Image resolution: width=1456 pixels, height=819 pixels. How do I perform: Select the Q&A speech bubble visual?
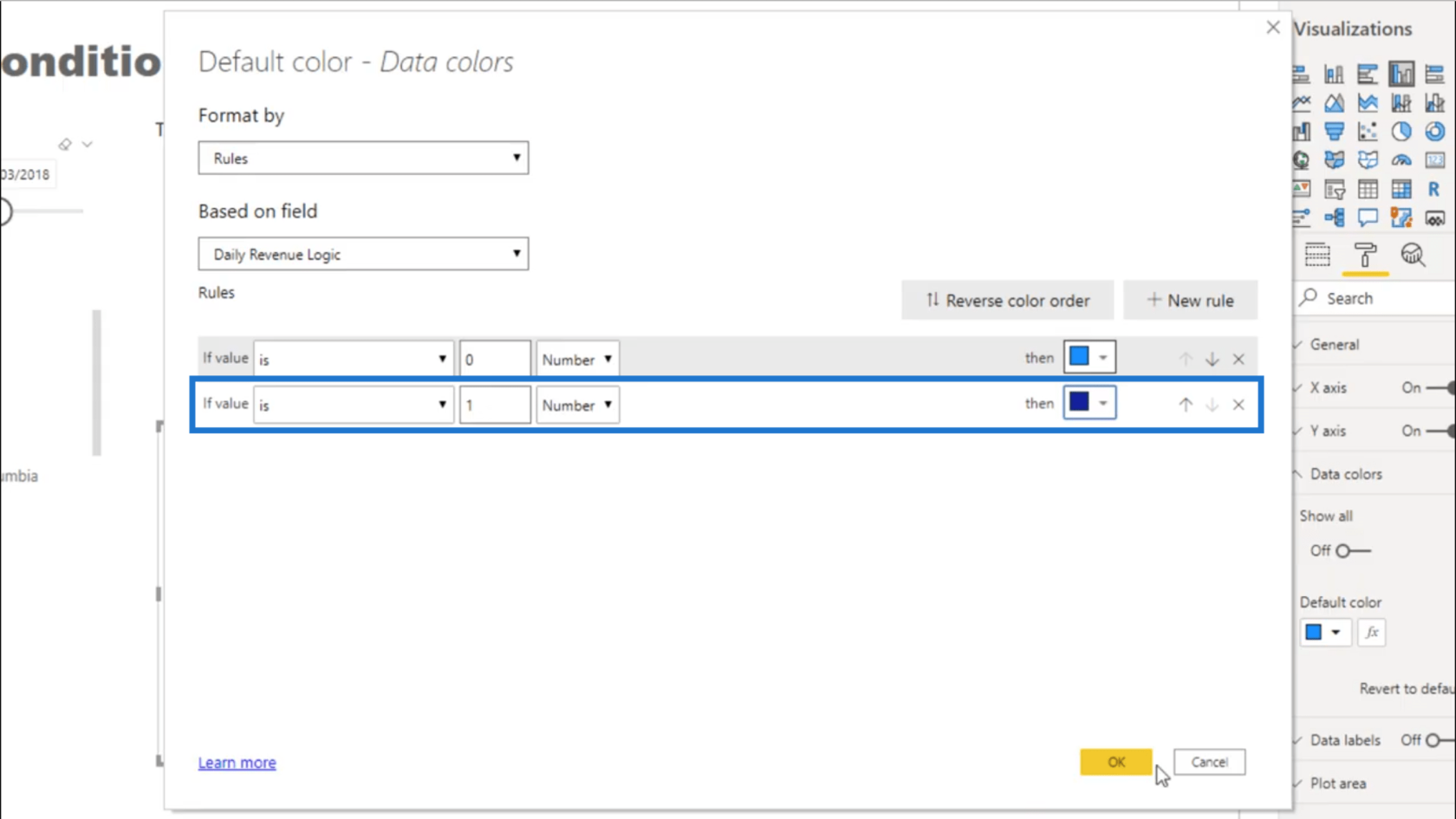click(x=1368, y=218)
